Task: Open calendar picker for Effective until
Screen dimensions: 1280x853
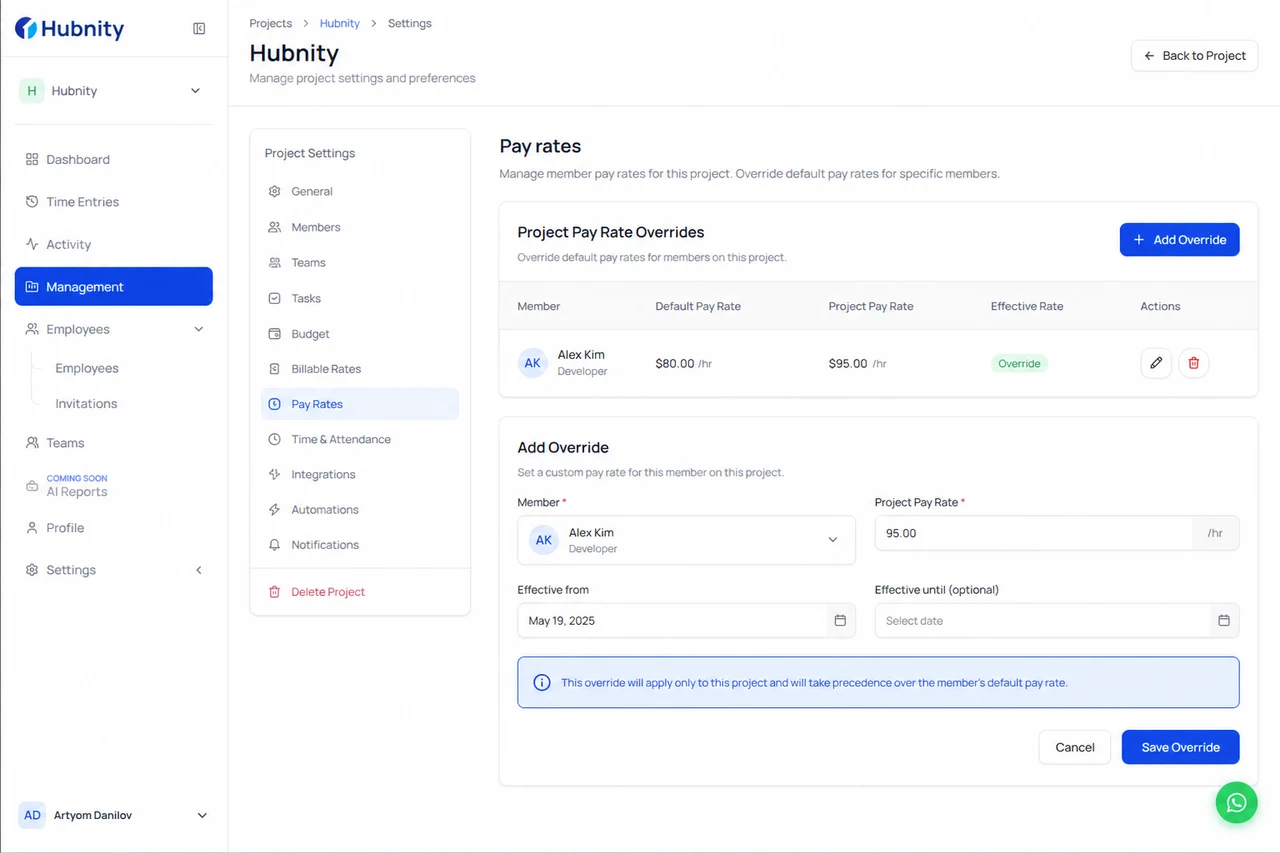Action: [x=1224, y=621]
